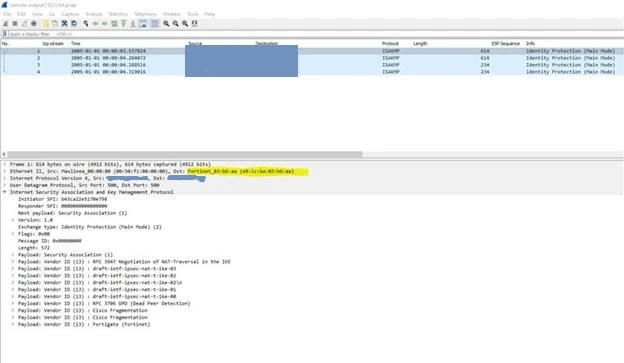
Task: Jump to the first packet
Action: tap(124, 24)
